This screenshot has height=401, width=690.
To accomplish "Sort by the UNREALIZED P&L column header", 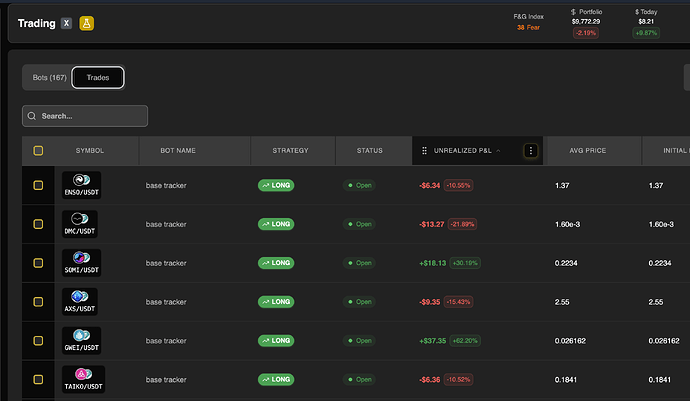I will click(462, 151).
